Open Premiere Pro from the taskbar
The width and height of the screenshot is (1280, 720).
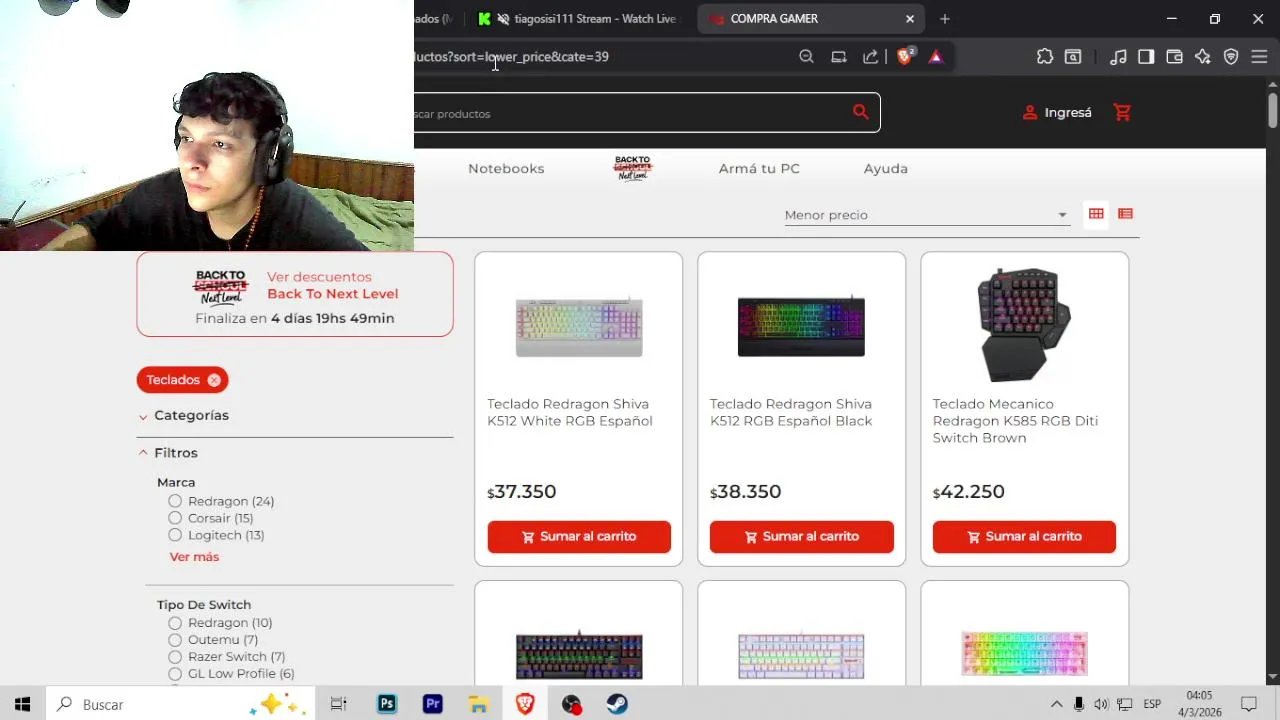pyautogui.click(x=432, y=704)
